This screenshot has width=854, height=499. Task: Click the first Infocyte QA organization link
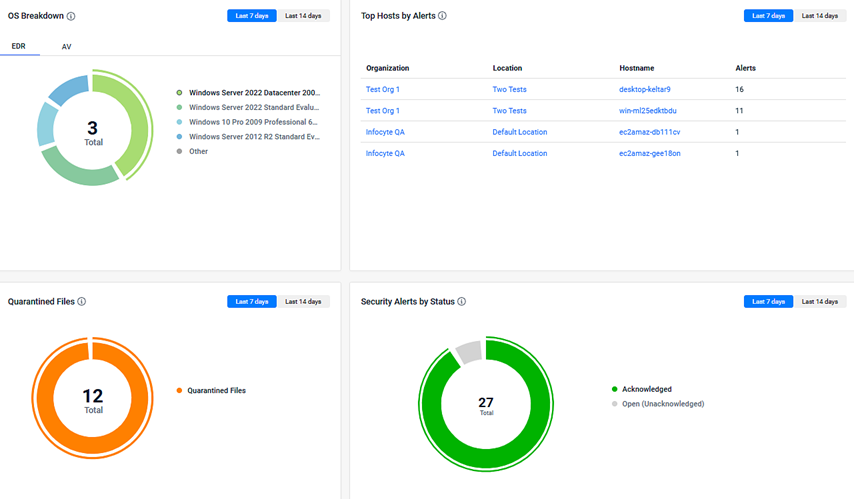click(x=385, y=132)
